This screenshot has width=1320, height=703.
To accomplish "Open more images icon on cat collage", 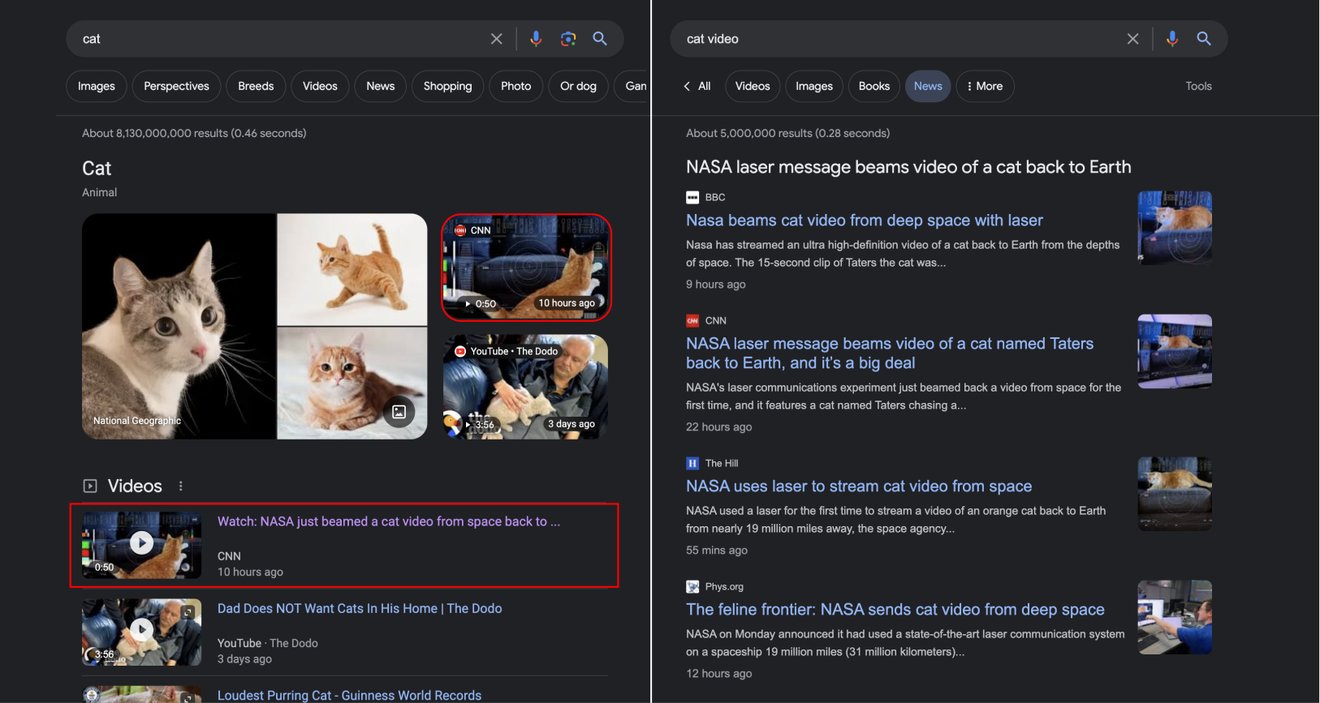I will (x=399, y=412).
